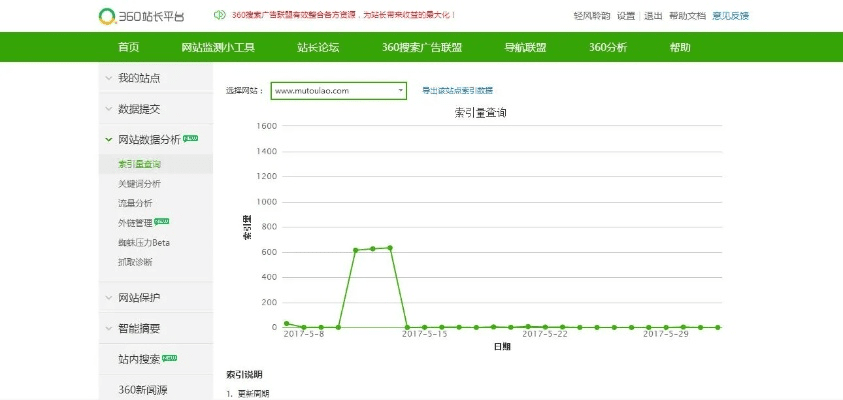Click the 导出该站点索引数据 export link
This screenshot has width=843, height=400.
coord(457,91)
